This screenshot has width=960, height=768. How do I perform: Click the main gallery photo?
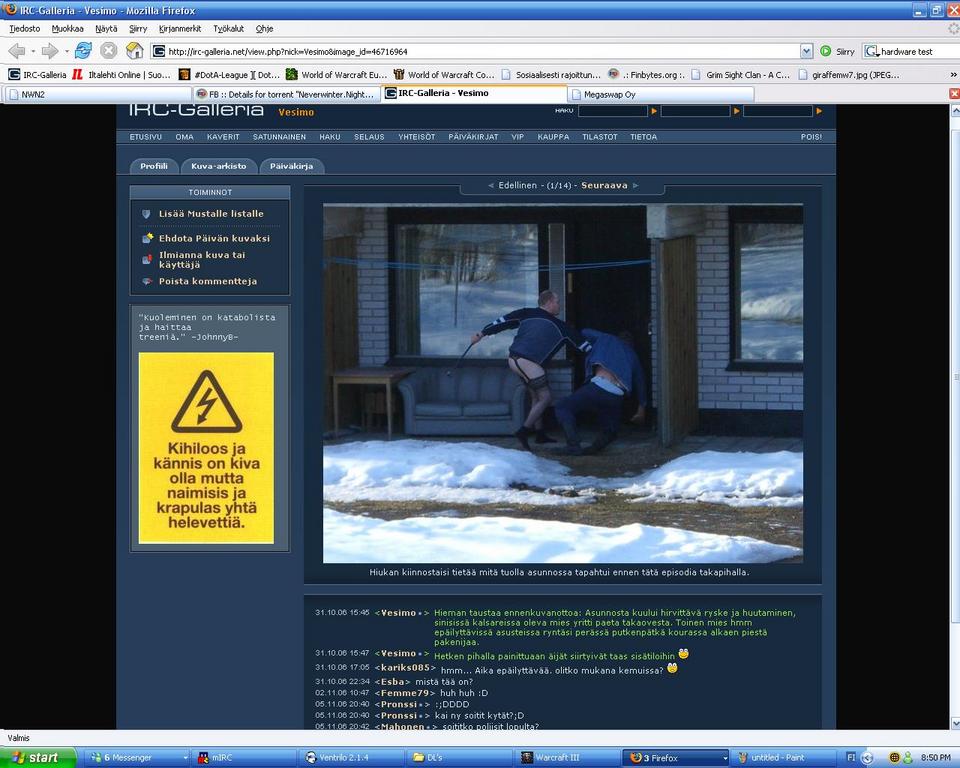pyautogui.click(x=563, y=383)
